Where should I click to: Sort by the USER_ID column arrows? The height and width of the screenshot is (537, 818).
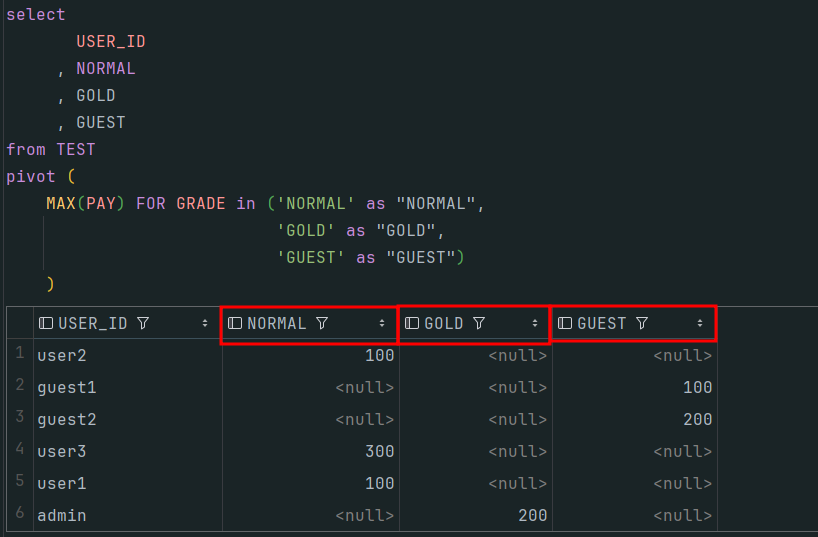tap(205, 324)
